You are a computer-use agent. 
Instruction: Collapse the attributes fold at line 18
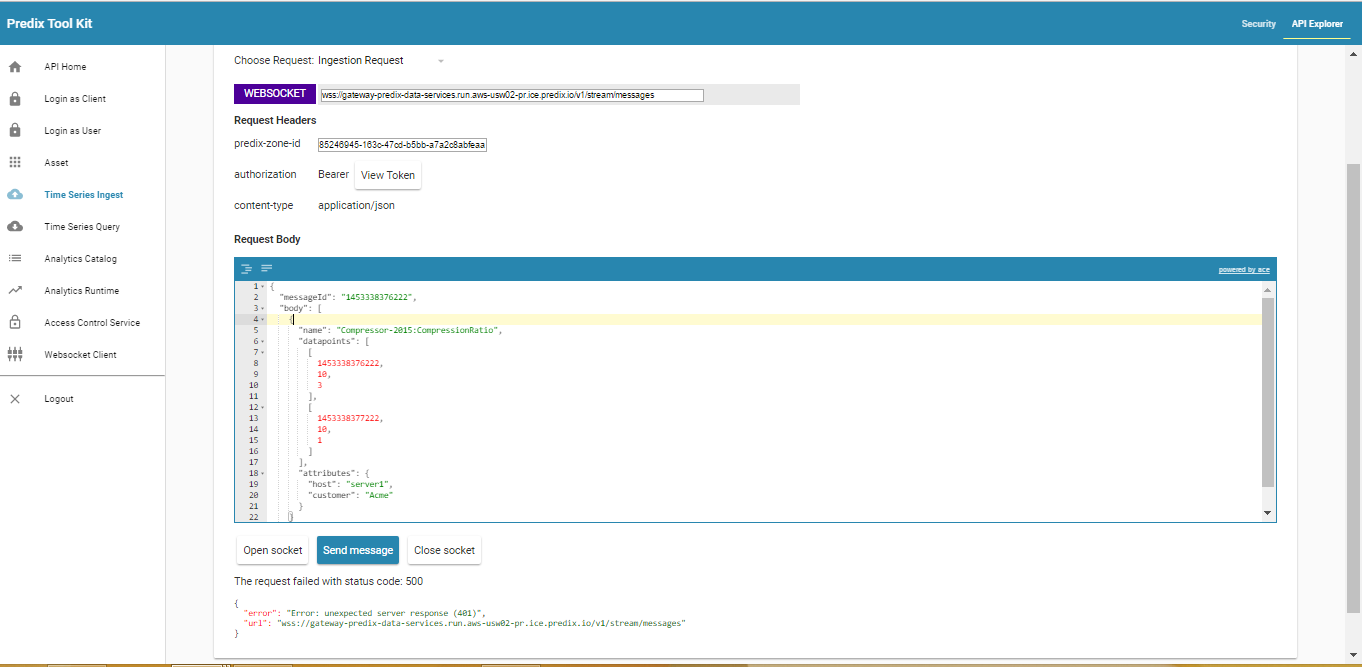coord(262,474)
